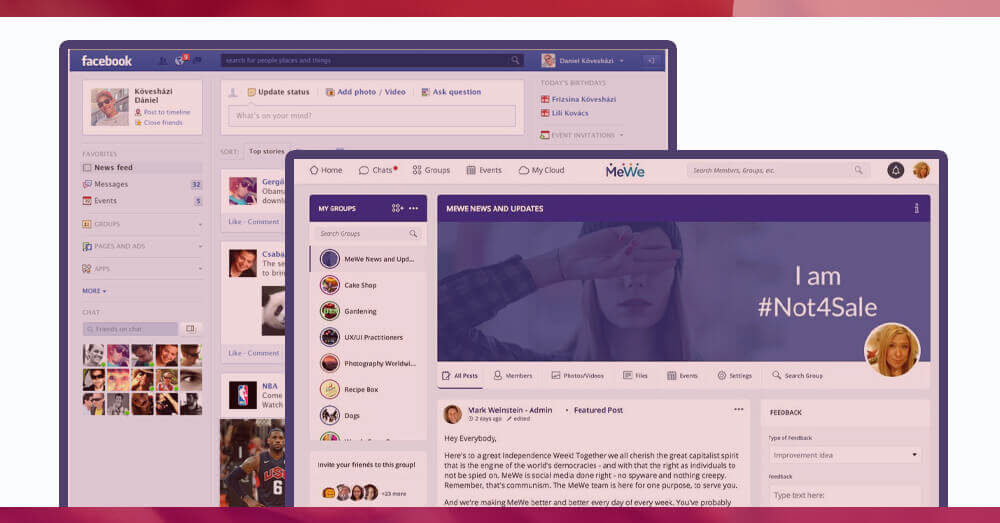The image size is (1000, 523).
Task: Click MeWe top search magnifier icon
Action: [858, 170]
